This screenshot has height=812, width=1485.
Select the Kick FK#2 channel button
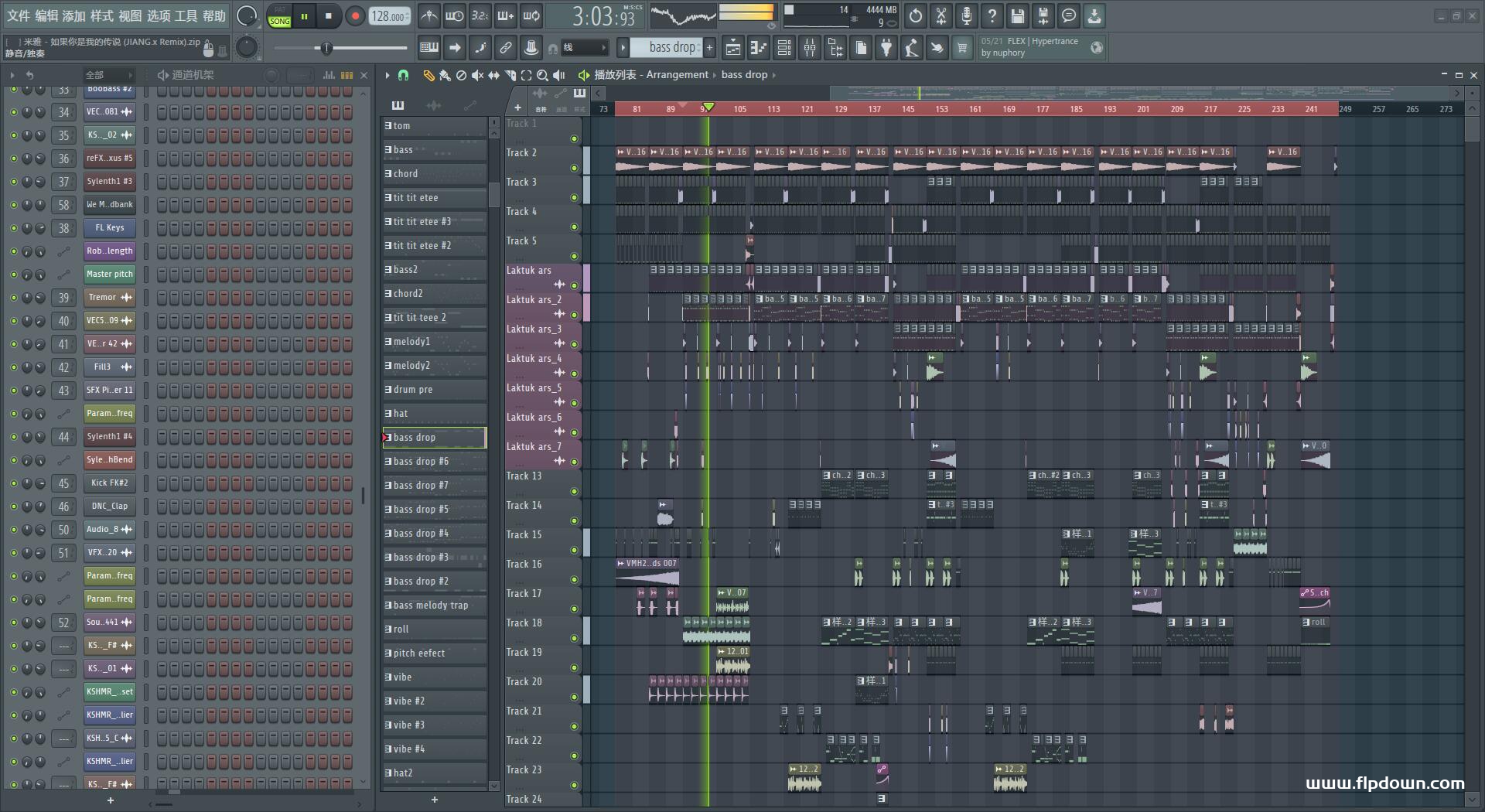click(x=109, y=483)
